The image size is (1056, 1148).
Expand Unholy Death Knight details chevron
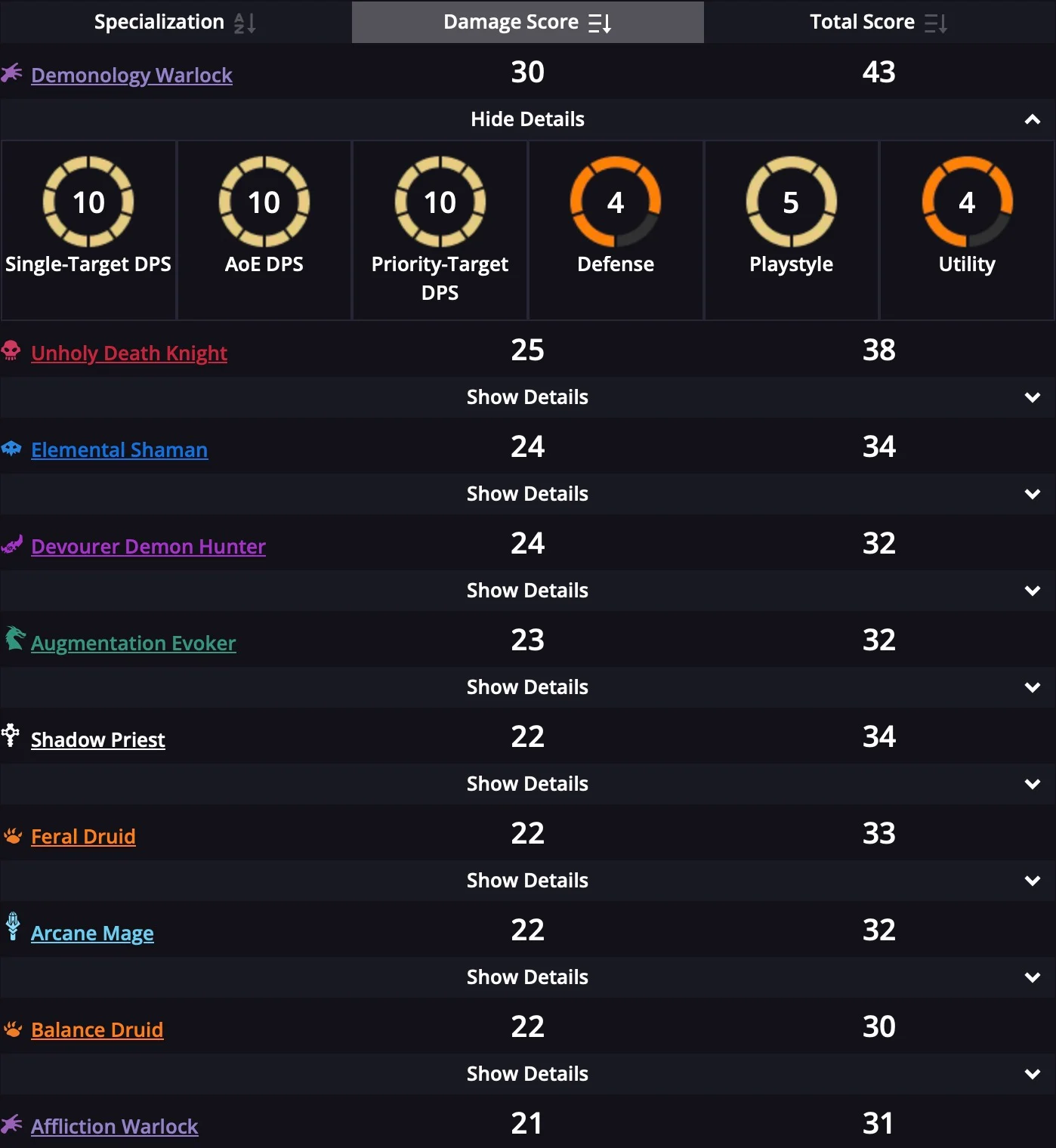1032,397
